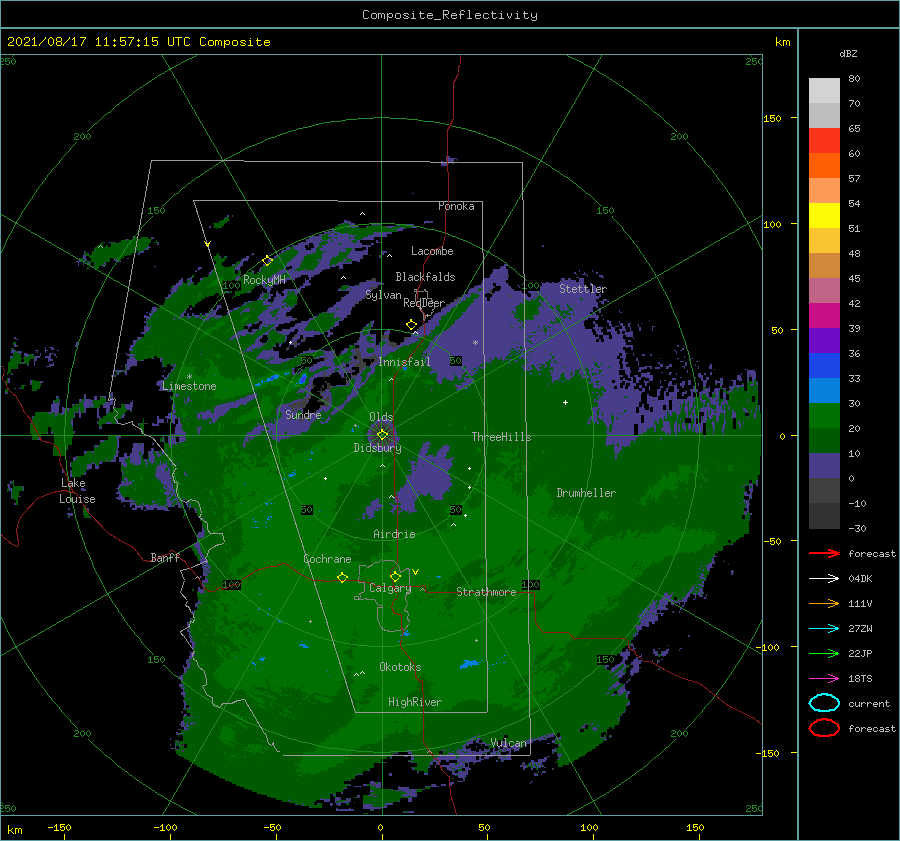Screen dimensions: 900x841
Task: Click yellow diamond marker beside RockyMH
Action: tap(267, 261)
